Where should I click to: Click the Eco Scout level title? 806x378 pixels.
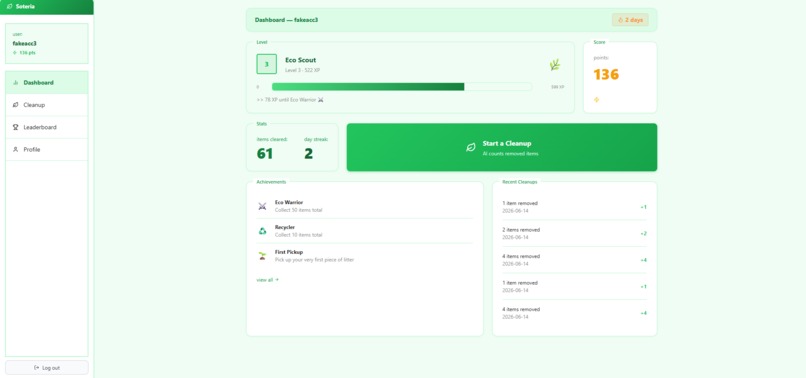pyautogui.click(x=301, y=60)
